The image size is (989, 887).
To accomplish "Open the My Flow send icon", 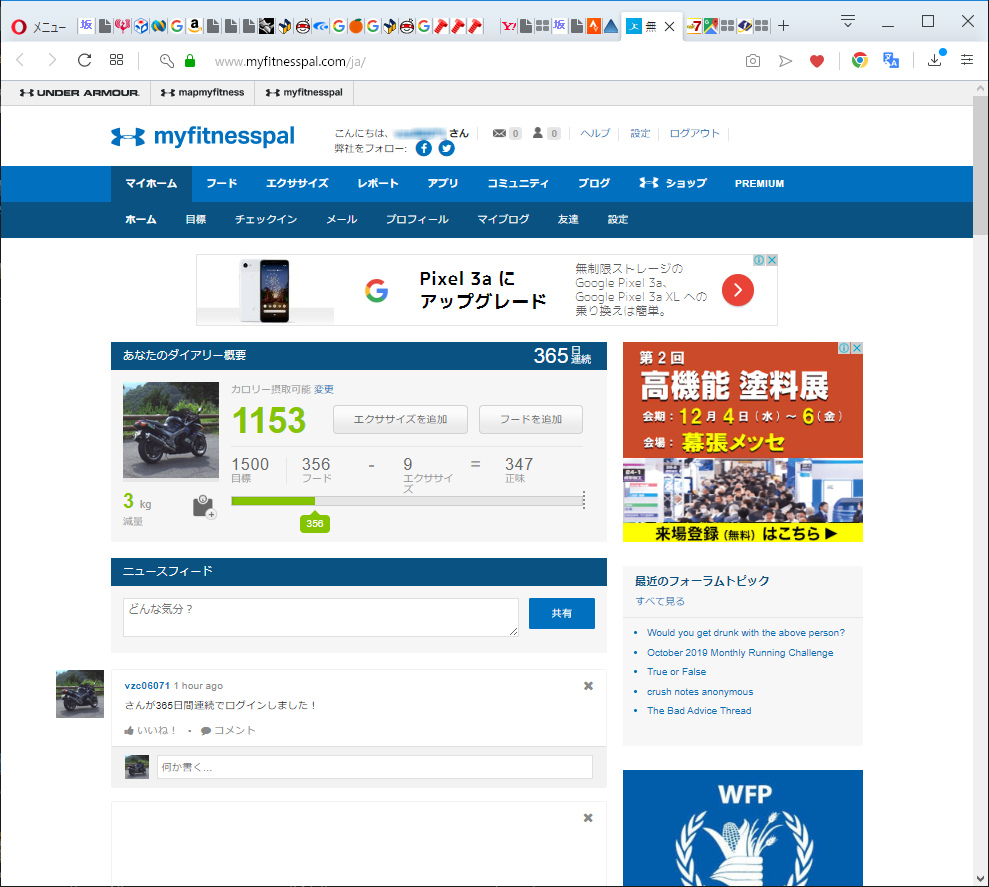I will click(785, 61).
